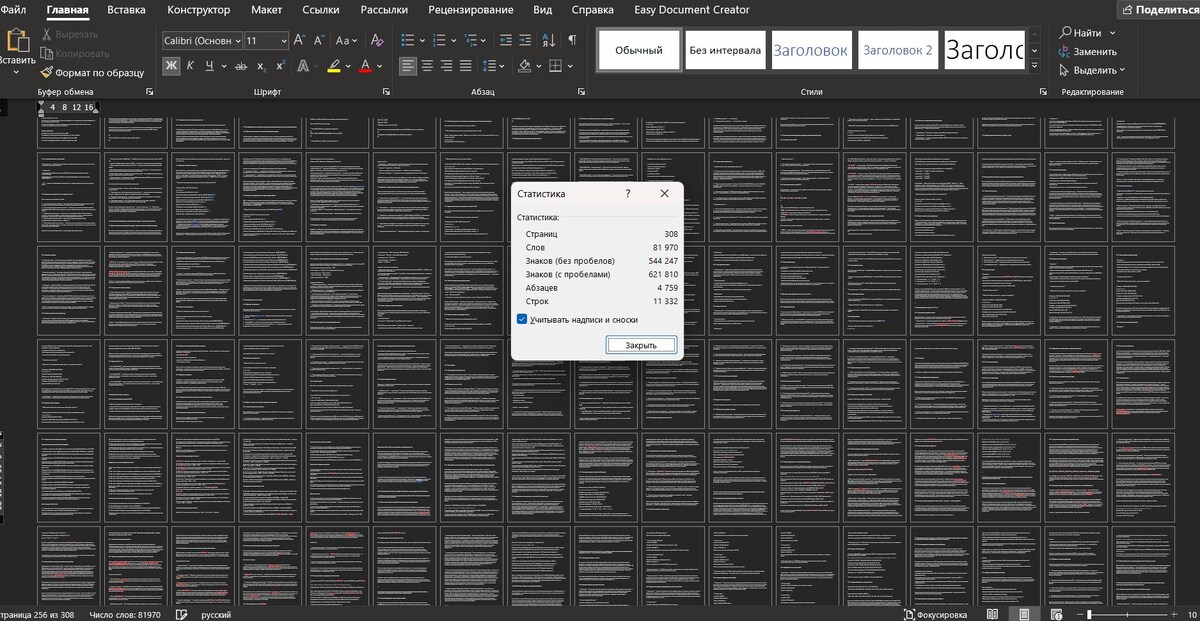
Task: Click the Поделиться share button
Action: click(x=1159, y=10)
